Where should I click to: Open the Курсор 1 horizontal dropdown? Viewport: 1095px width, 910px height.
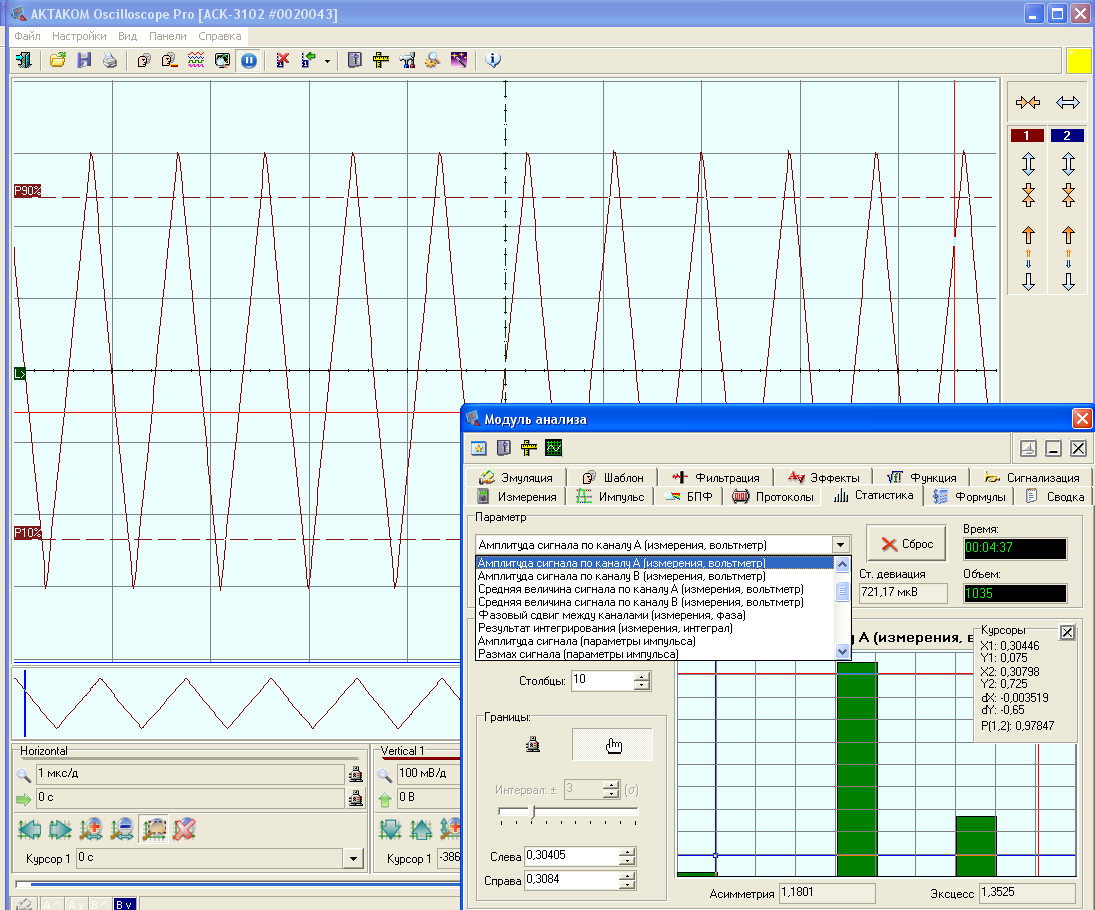(352, 858)
